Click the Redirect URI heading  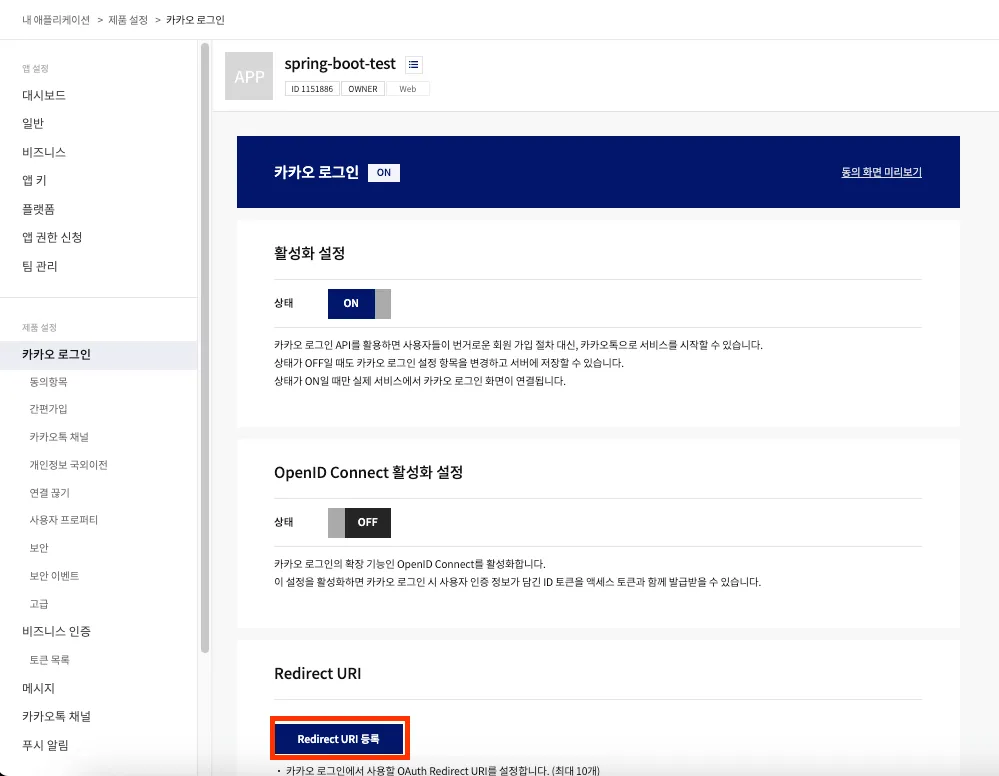click(x=317, y=673)
